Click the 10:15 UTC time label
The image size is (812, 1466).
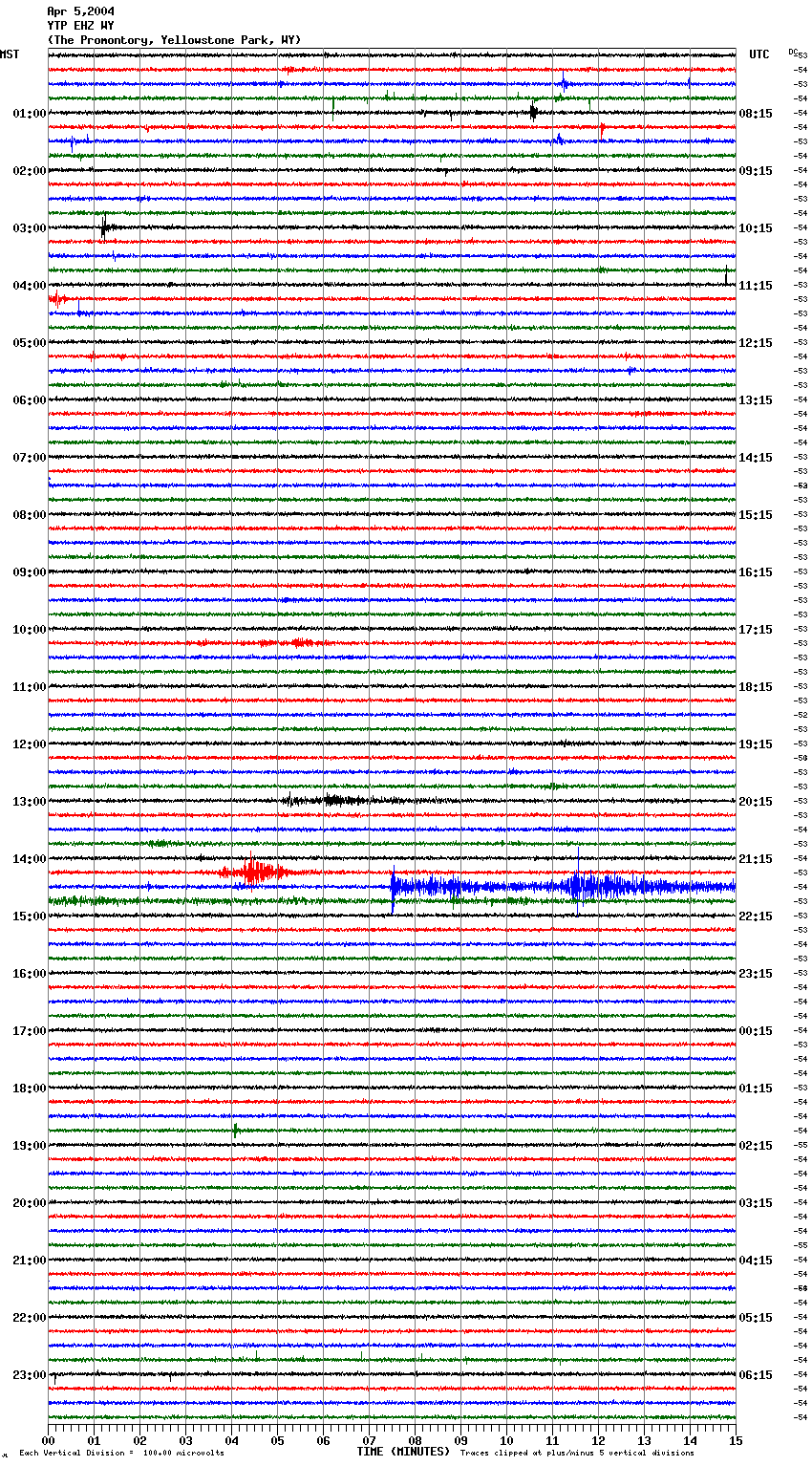click(756, 228)
